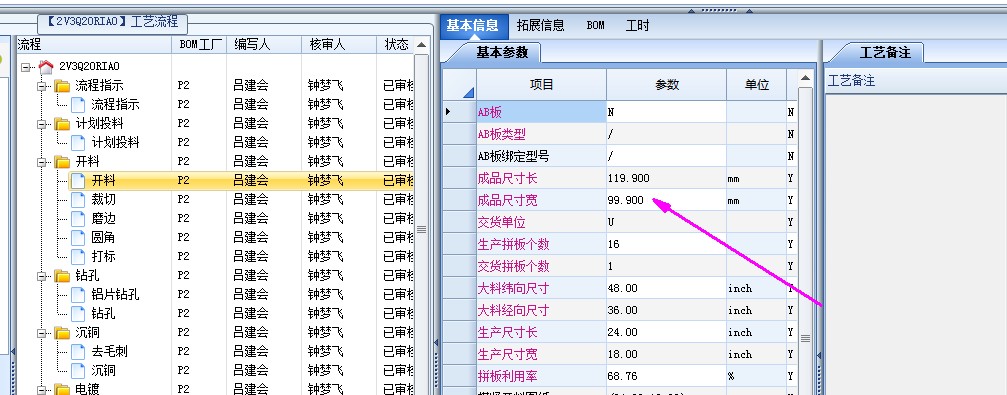1007x395 pixels.
Task: Collapse the 计划投料 folder node
Action: tap(42, 123)
